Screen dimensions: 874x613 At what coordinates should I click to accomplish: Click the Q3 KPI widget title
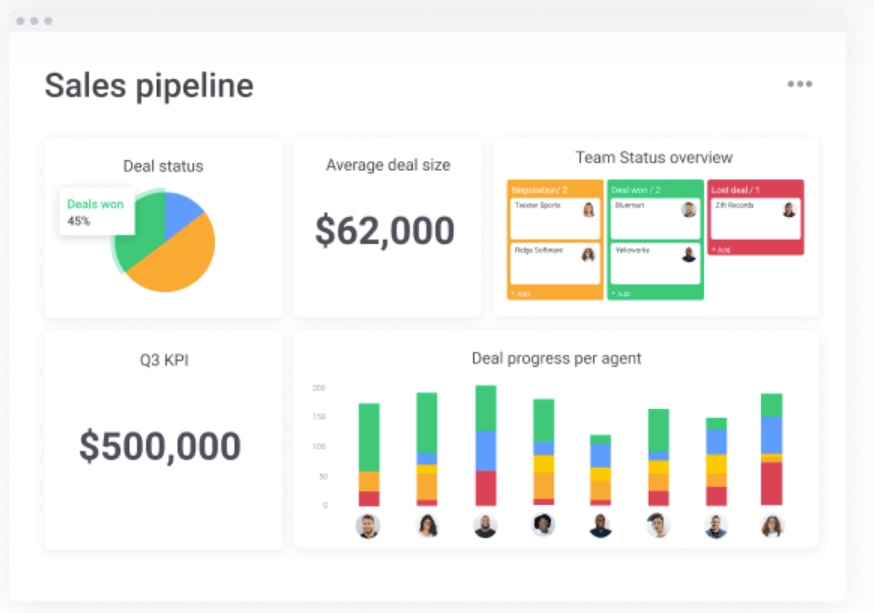[164, 360]
